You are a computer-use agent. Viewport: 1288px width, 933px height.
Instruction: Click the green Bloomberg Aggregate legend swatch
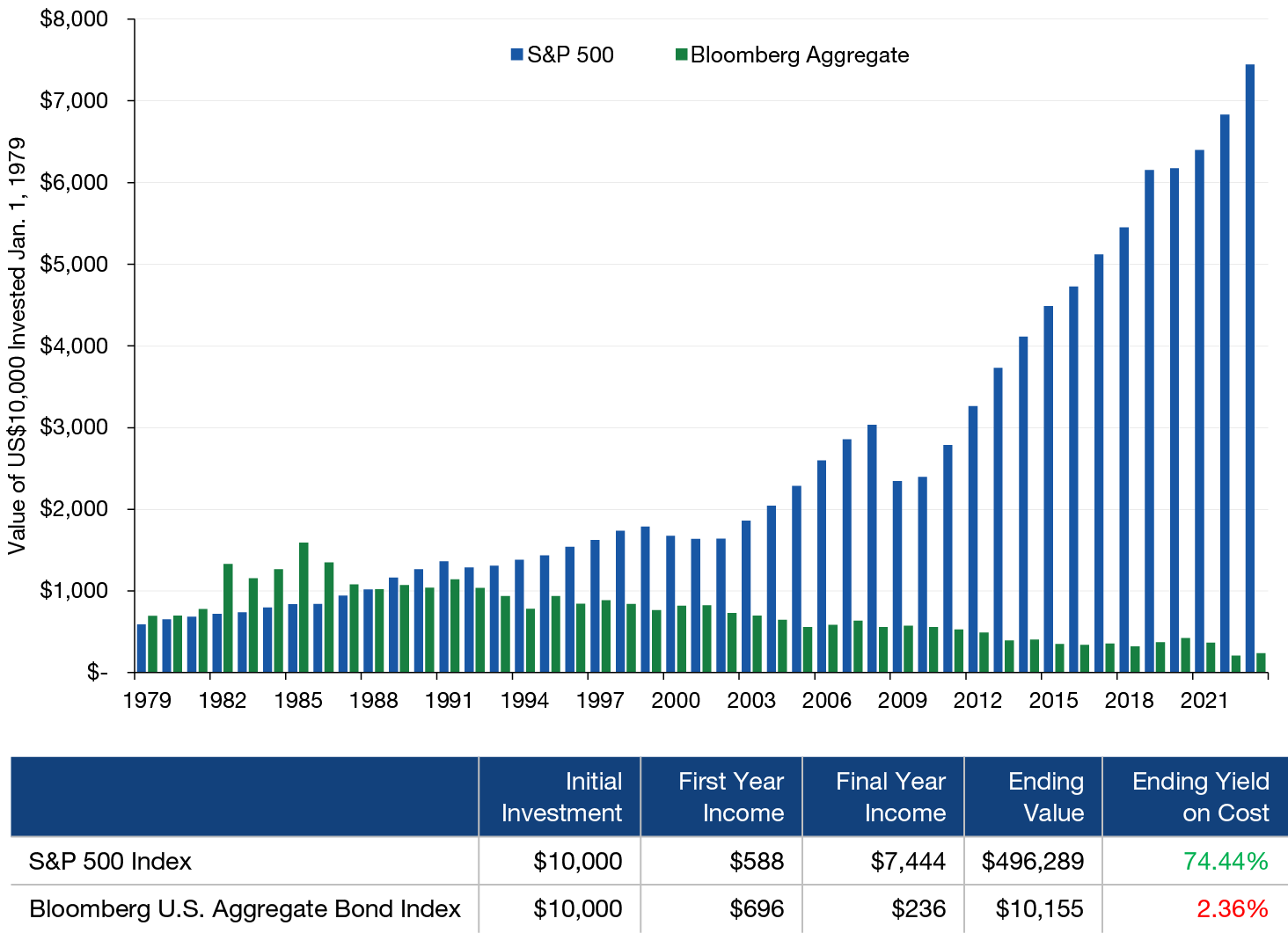tap(681, 55)
